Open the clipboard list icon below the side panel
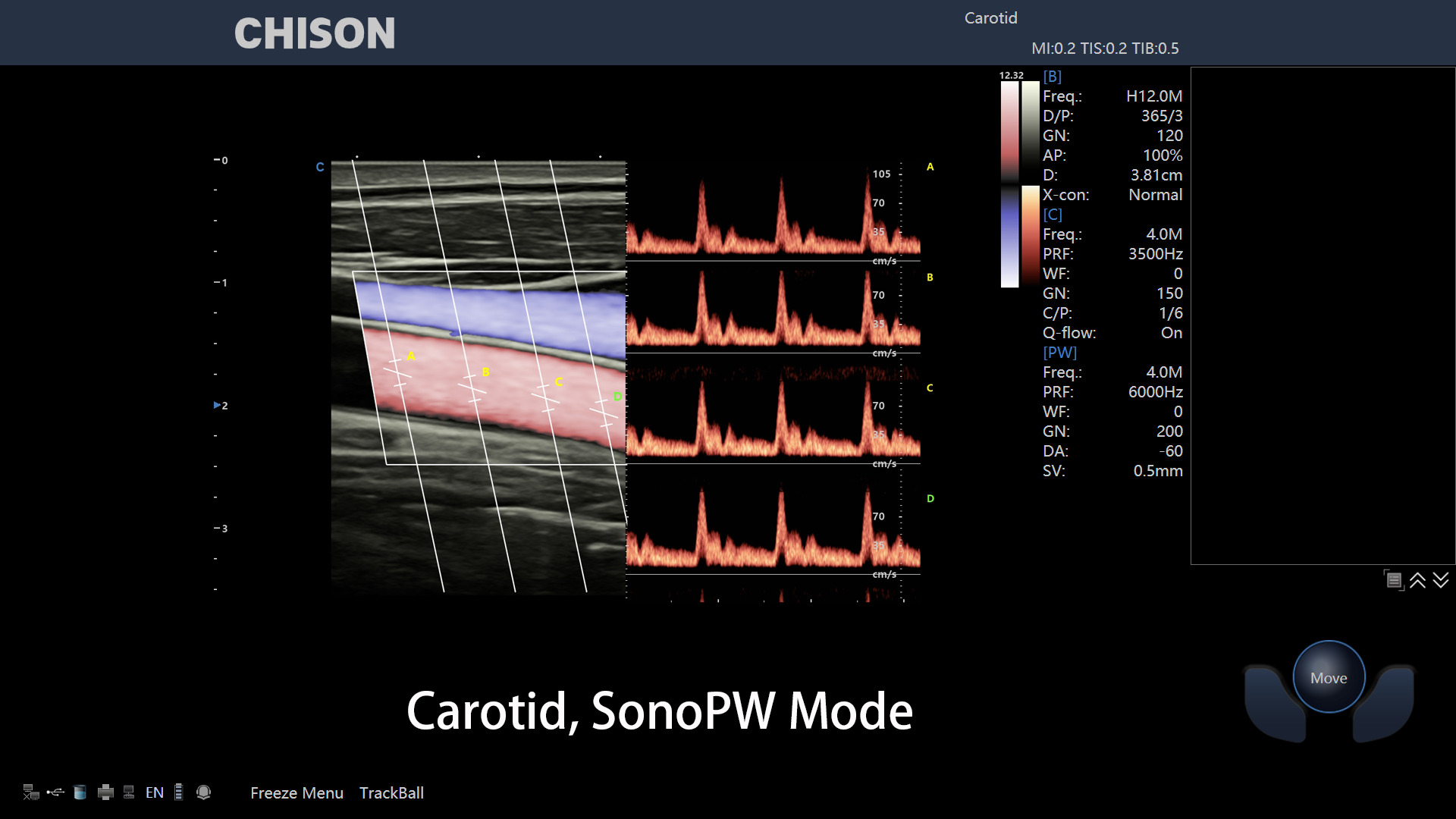This screenshot has height=819, width=1456. [x=1393, y=580]
